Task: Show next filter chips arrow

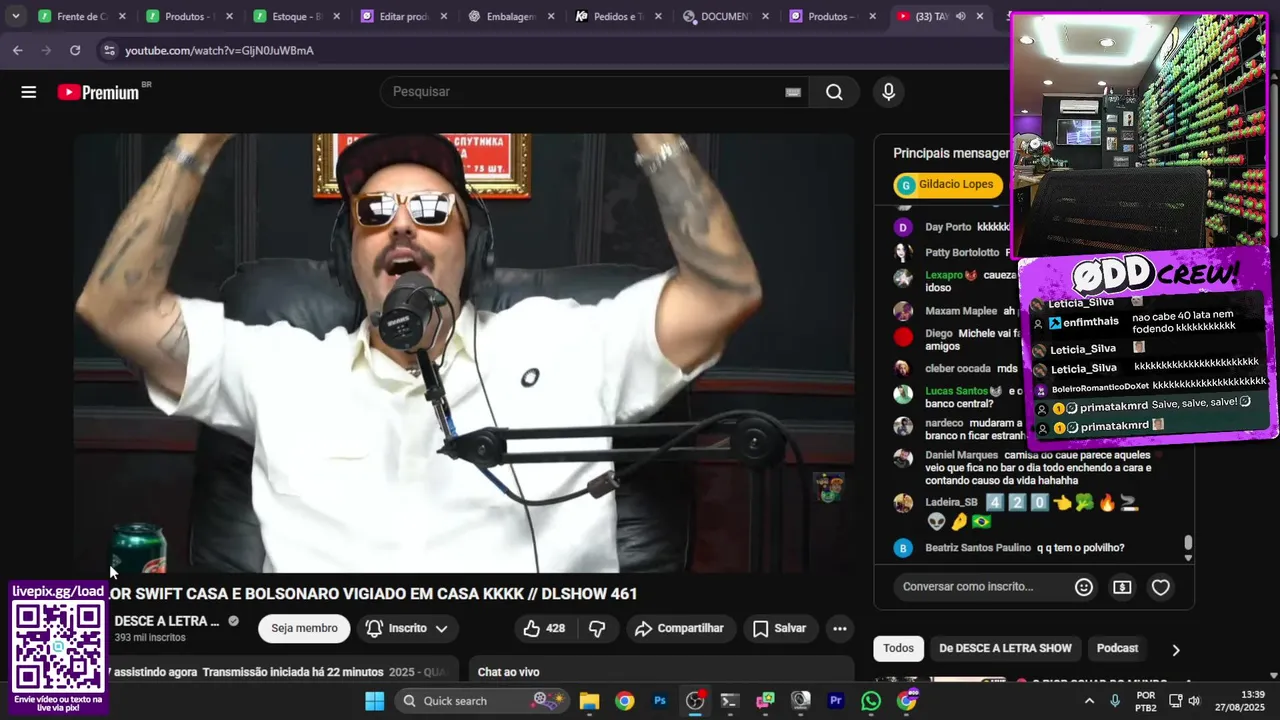Action: (x=1176, y=649)
